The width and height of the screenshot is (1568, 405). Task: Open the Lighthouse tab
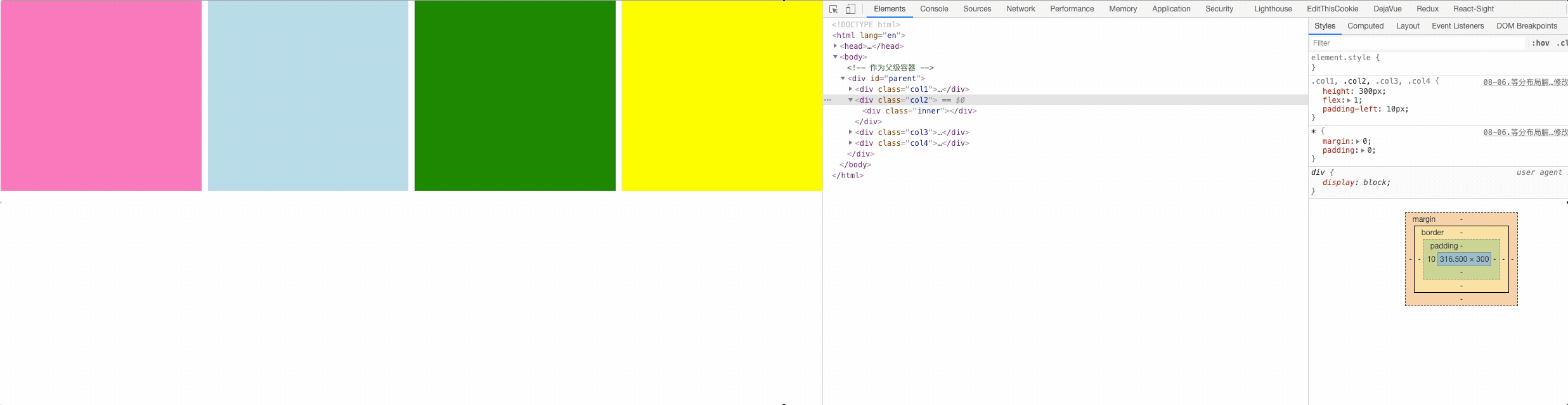click(1273, 9)
